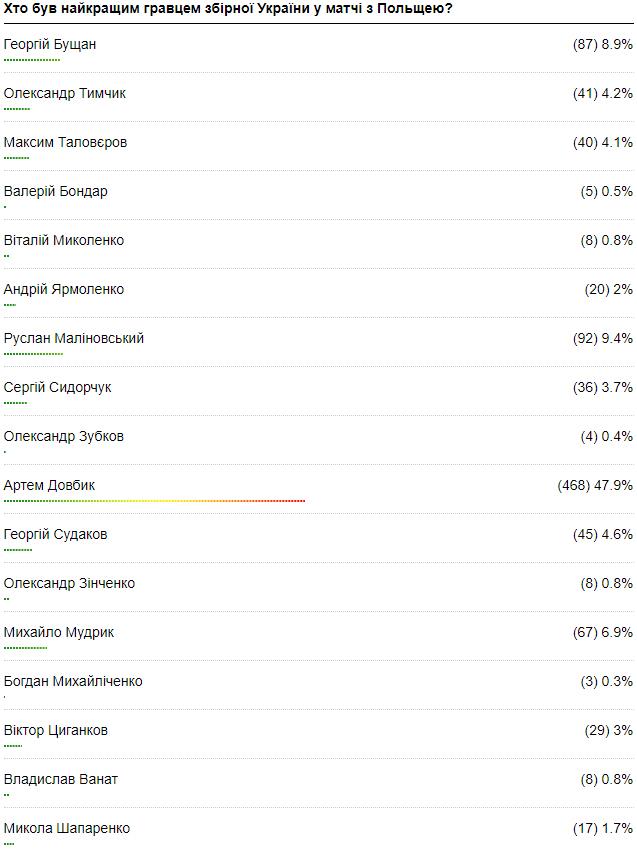Click the Олександр Зубков name
Viewport: 637px width, 850px height.
pyautogui.click(x=64, y=437)
